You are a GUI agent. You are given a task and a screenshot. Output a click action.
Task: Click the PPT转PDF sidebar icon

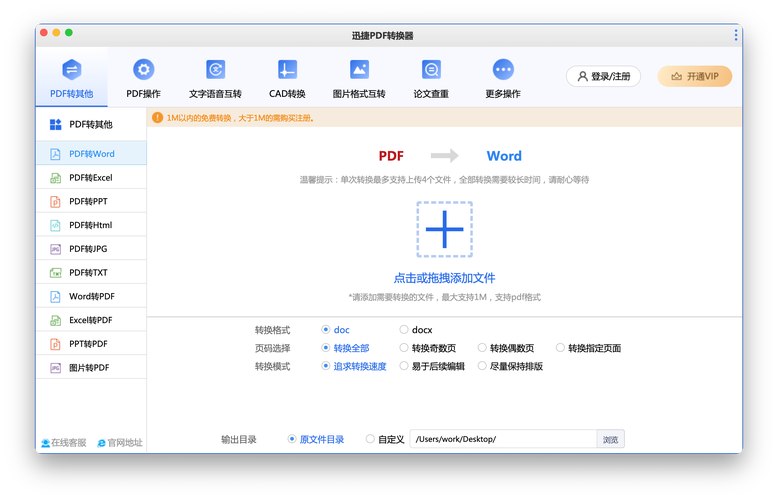55,344
